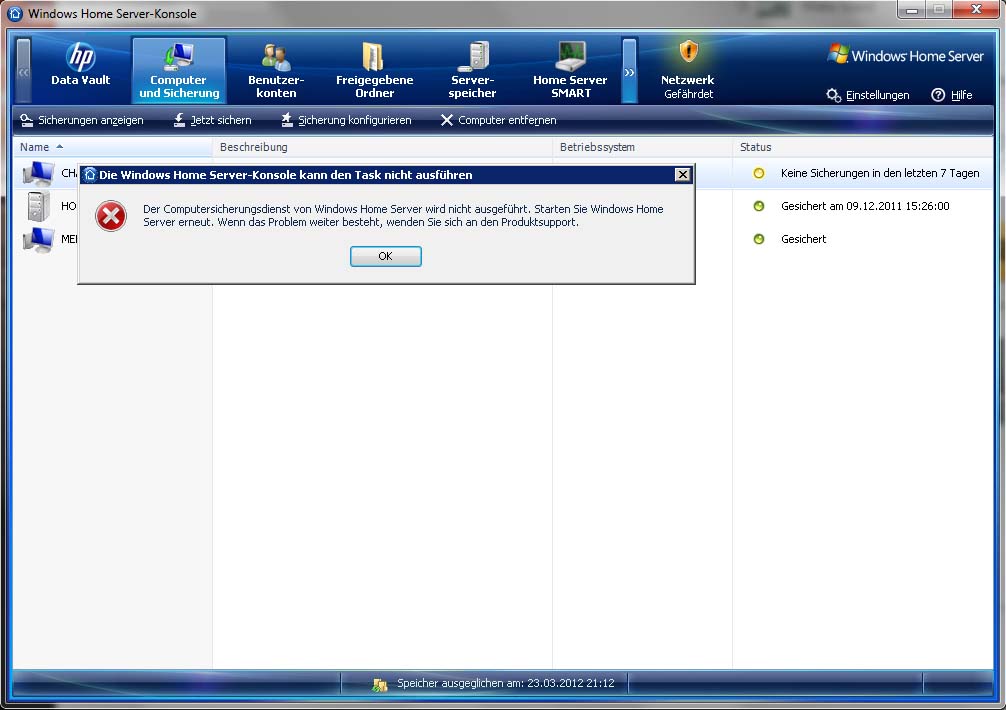Viewport: 1006px width, 710px height.
Task: Click the X icon of Computer entfernen
Action: tap(447, 120)
